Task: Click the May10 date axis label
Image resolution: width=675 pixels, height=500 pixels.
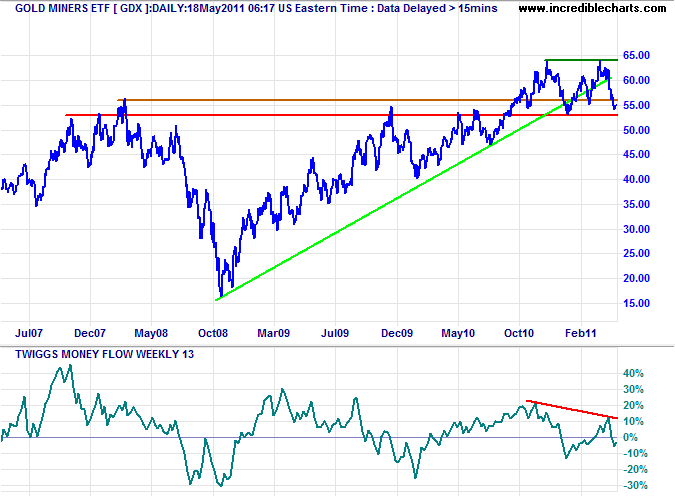Action: tap(458, 333)
